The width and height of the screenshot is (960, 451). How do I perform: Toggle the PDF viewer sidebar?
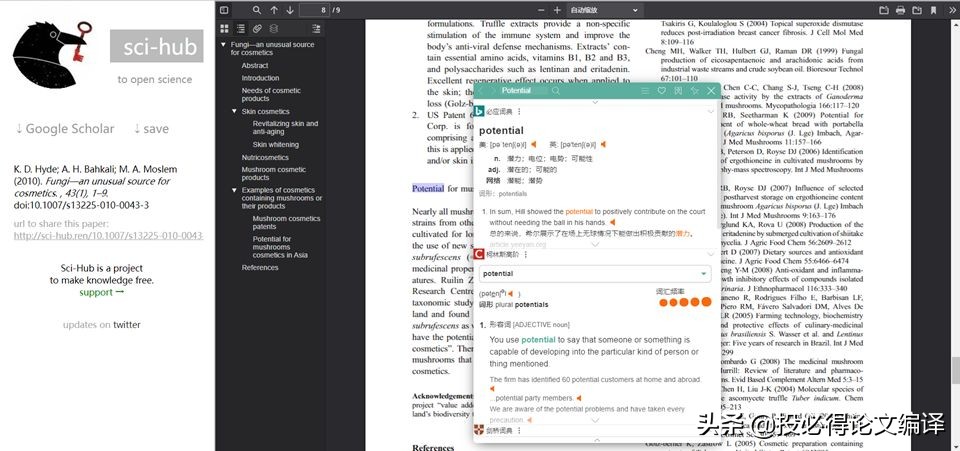224,10
